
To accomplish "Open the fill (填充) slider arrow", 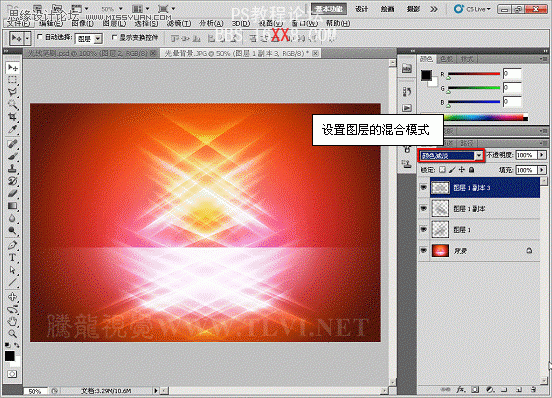I will (x=542, y=170).
